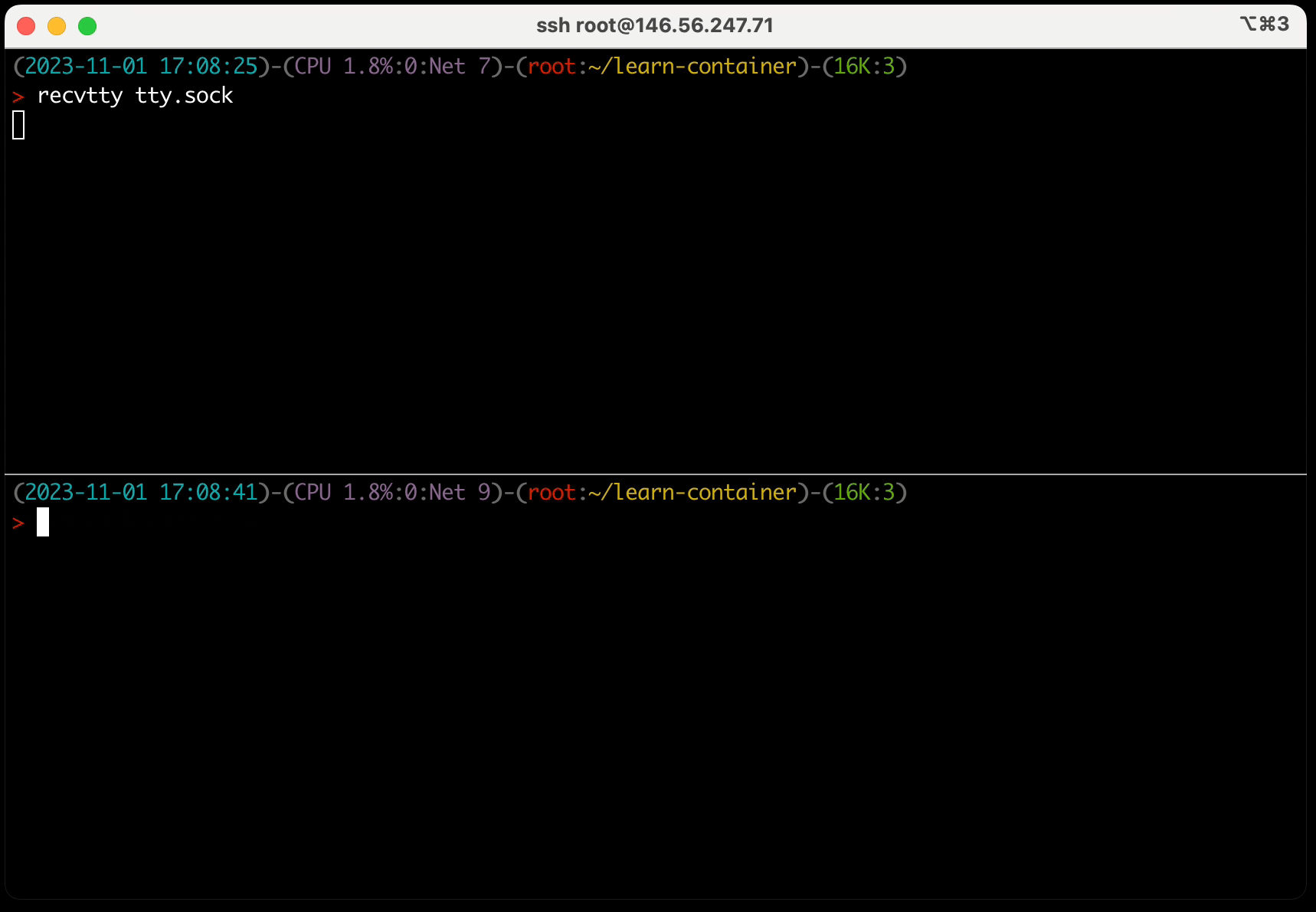
Task: Click the solid cursor at bottom pane prompt
Action: pyautogui.click(x=43, y=522)
